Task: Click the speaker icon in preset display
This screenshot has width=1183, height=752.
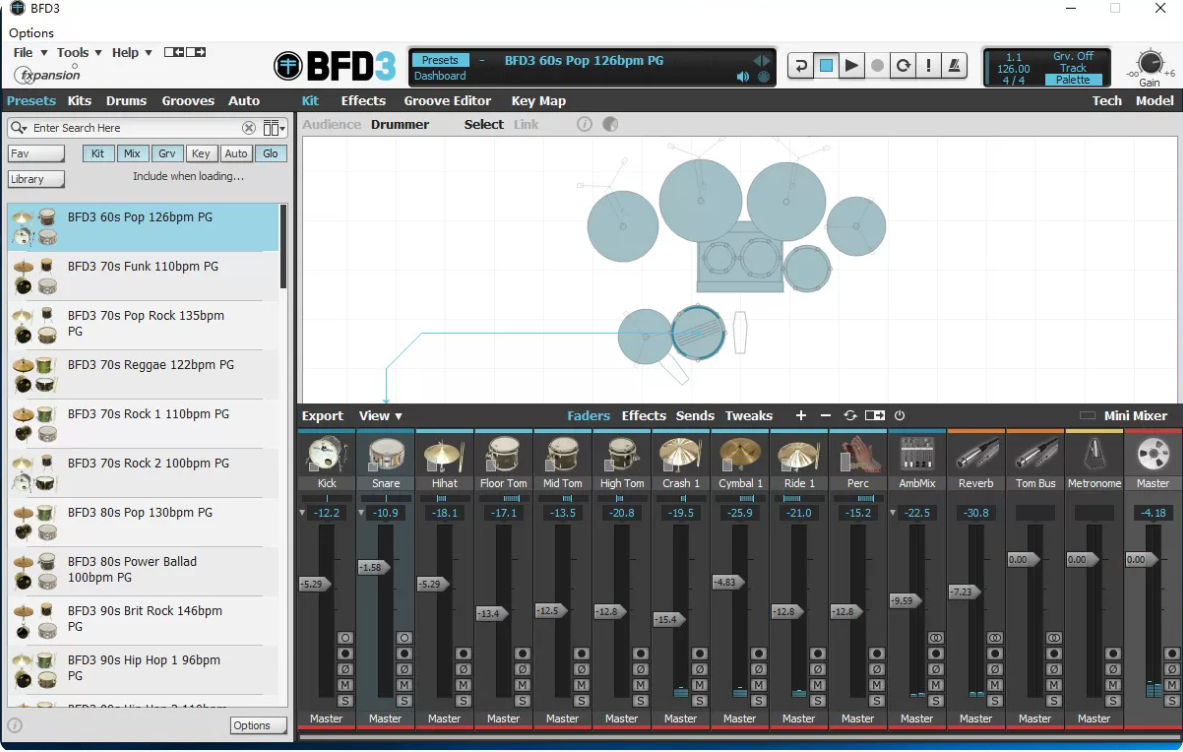Action: tap(743, 76)
